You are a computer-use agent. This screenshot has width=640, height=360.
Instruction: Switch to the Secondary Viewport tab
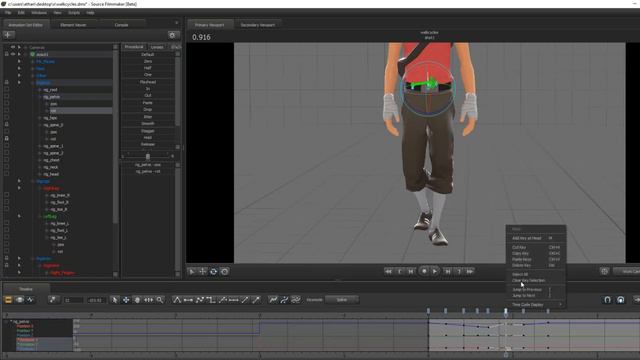[x=258, y=25]
